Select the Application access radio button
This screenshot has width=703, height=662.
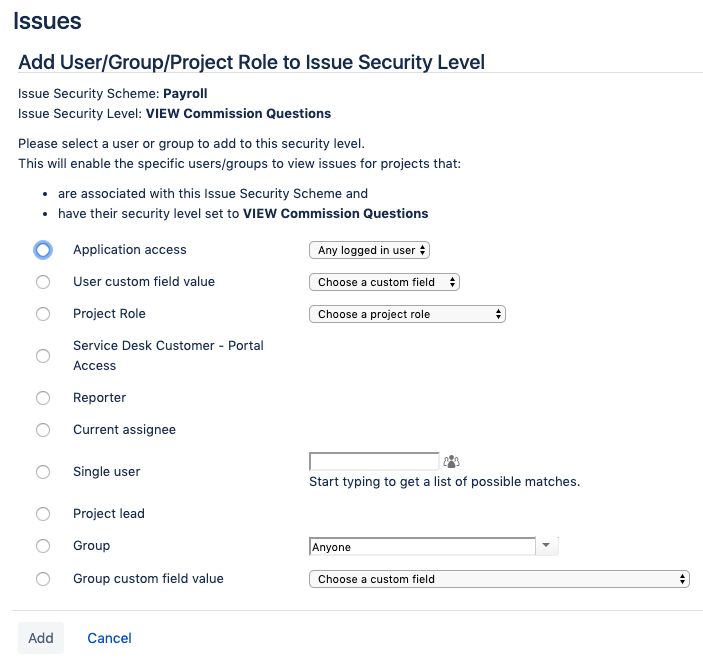coord(42,250)
